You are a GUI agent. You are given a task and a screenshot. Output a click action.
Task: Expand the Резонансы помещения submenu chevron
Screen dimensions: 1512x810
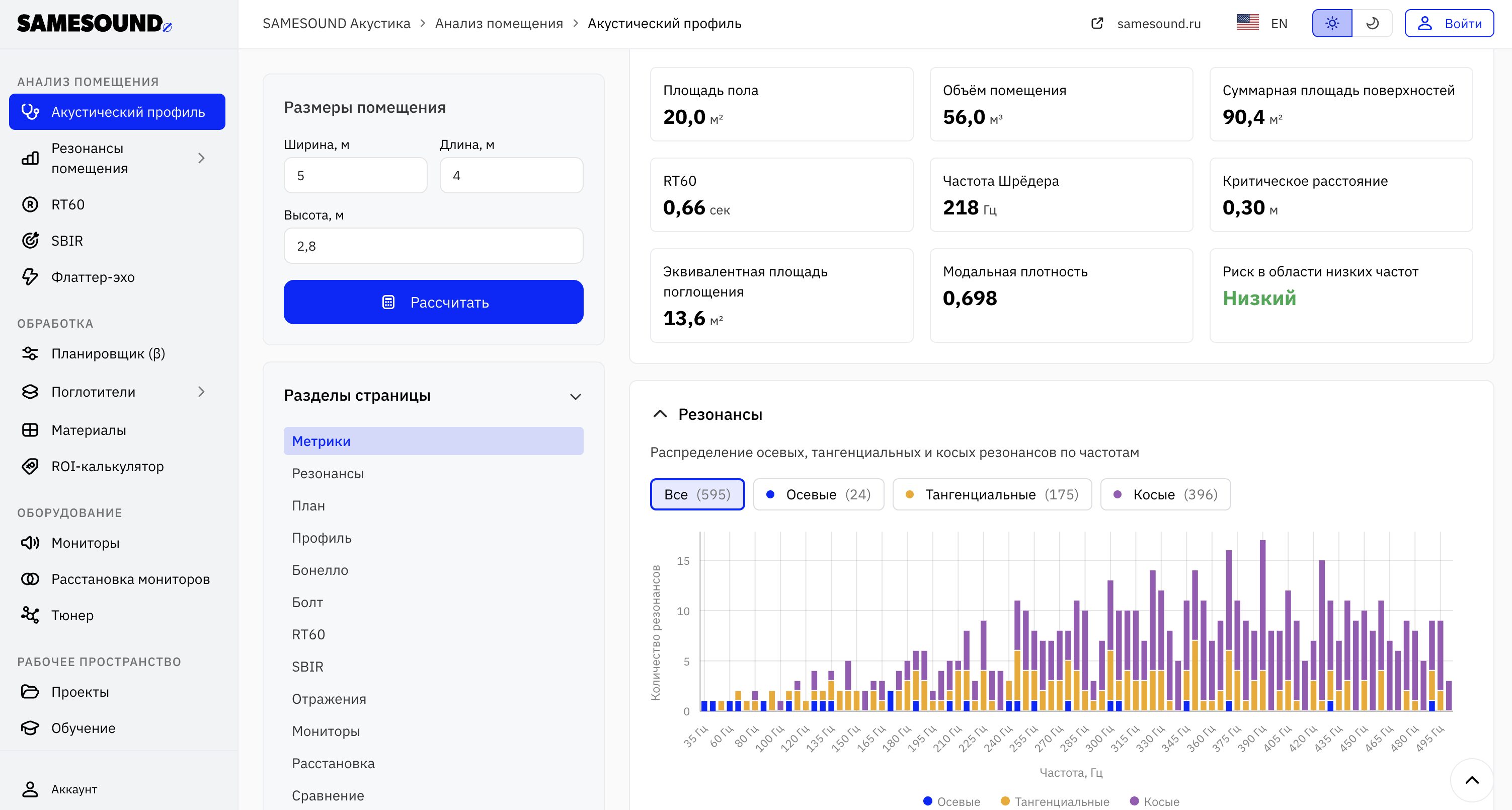tap(201, 158)
